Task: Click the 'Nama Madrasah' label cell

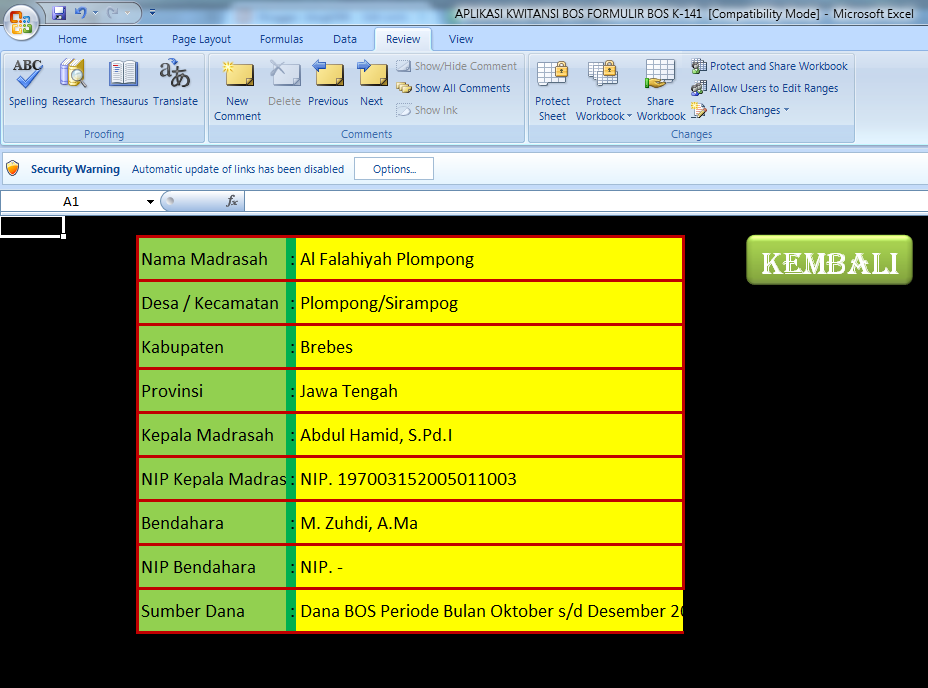Action: tap(213, 259)
